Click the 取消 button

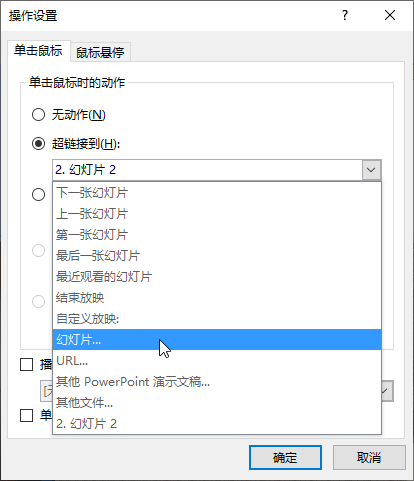pos(369,458)
